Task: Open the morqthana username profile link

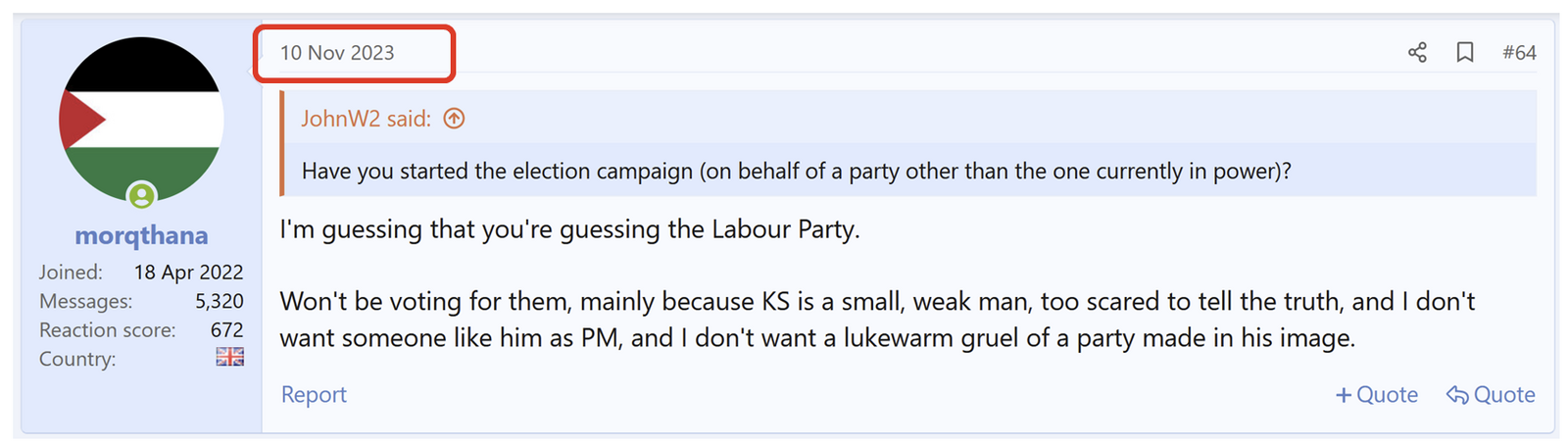Action: tap(141, 235)
